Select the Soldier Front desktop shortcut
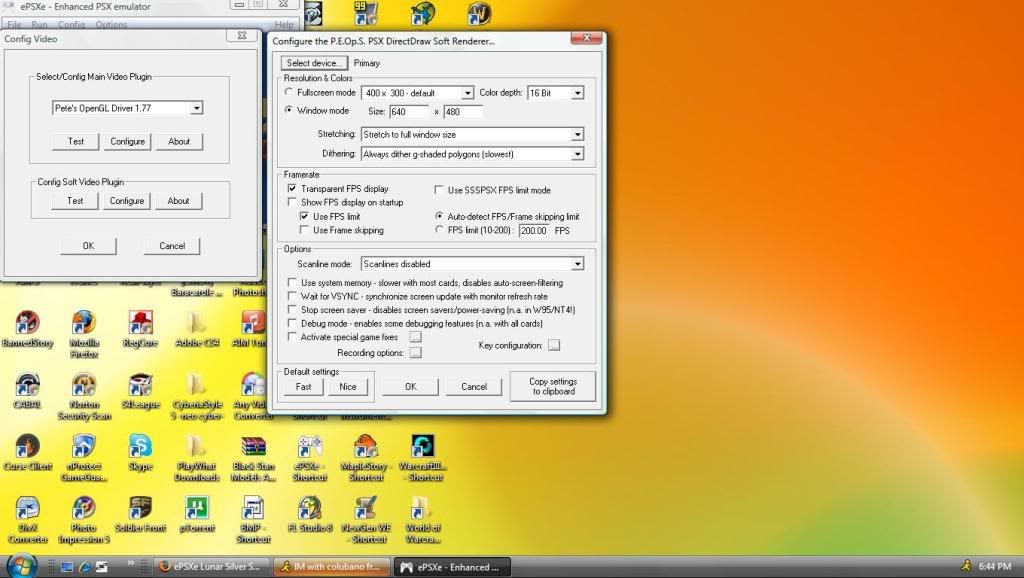The image size is (1024, 578). click(x=140, y=513)
